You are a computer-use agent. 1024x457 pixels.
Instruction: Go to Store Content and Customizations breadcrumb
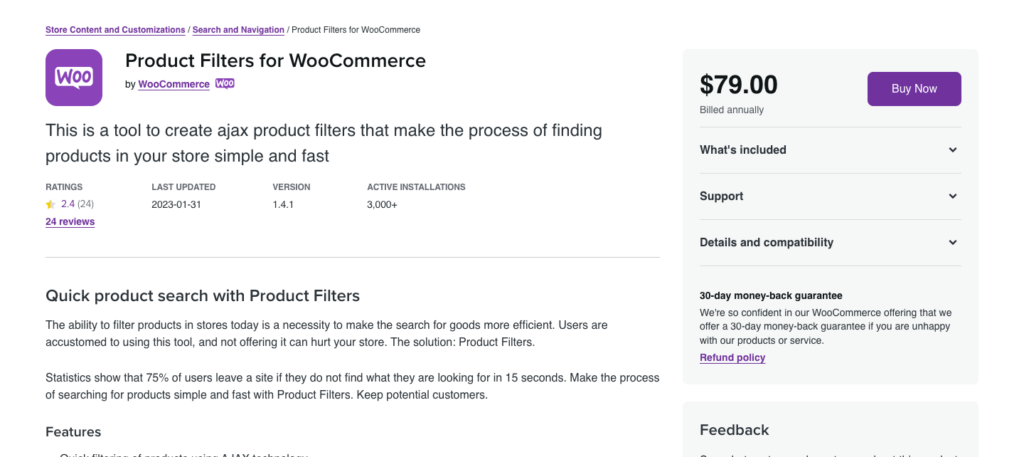pos(115,30)
